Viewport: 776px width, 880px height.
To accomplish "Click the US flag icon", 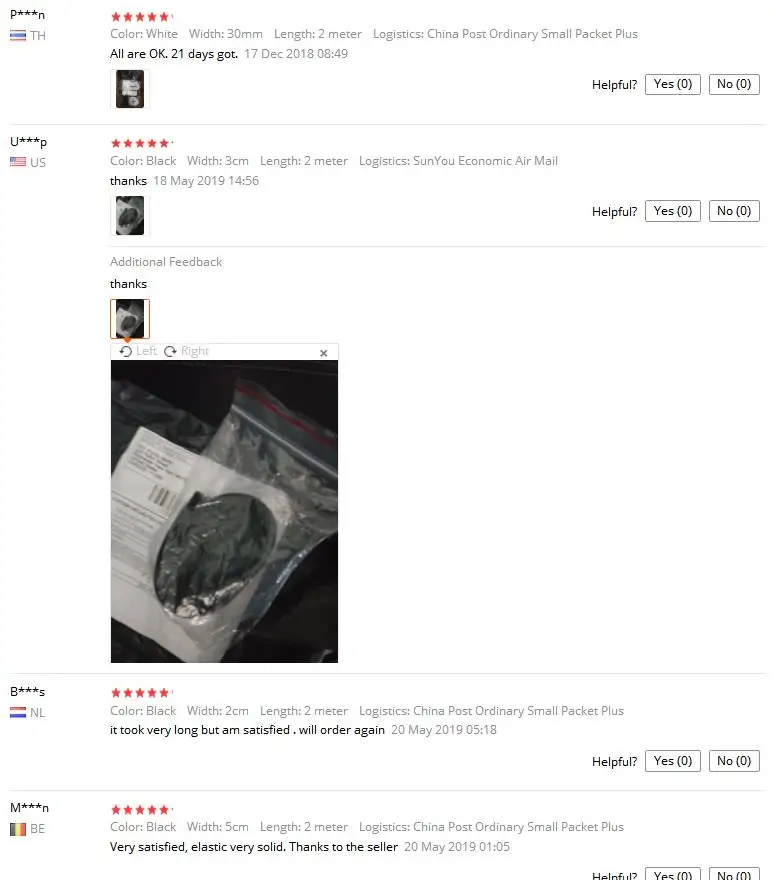I will 18,162.
